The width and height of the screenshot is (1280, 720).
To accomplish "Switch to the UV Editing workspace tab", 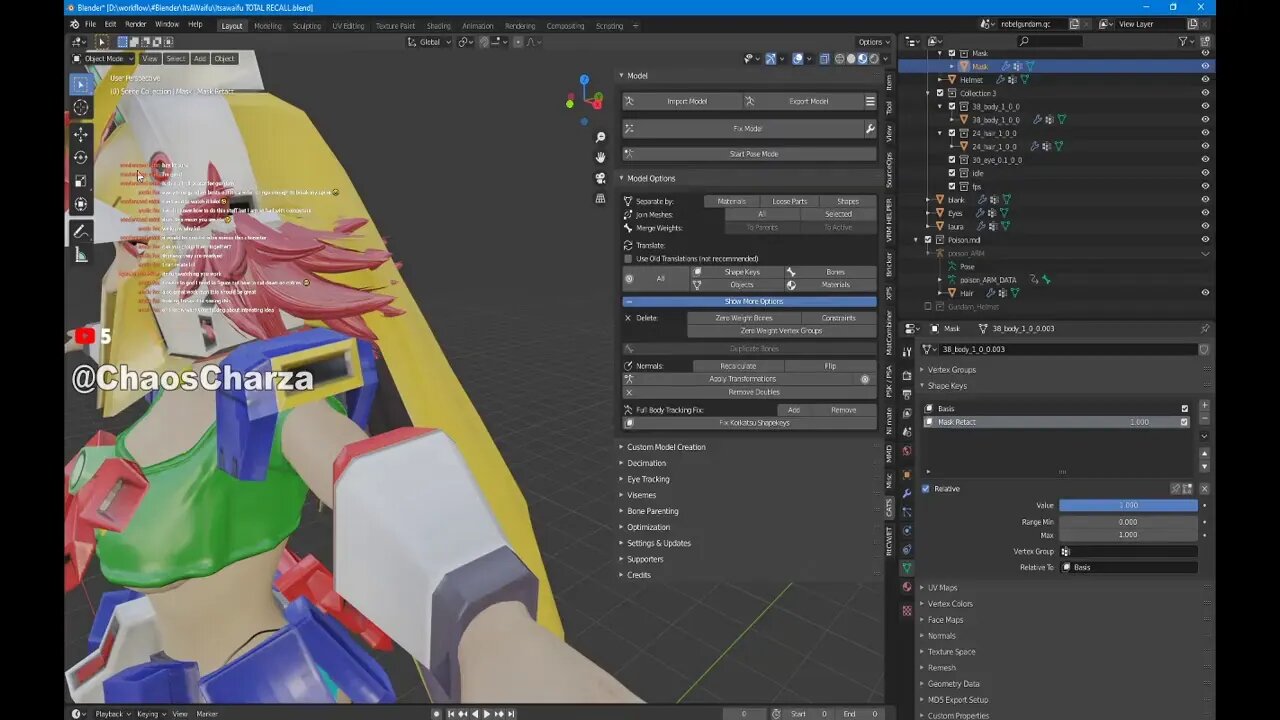I will click(x=348, y=26).
